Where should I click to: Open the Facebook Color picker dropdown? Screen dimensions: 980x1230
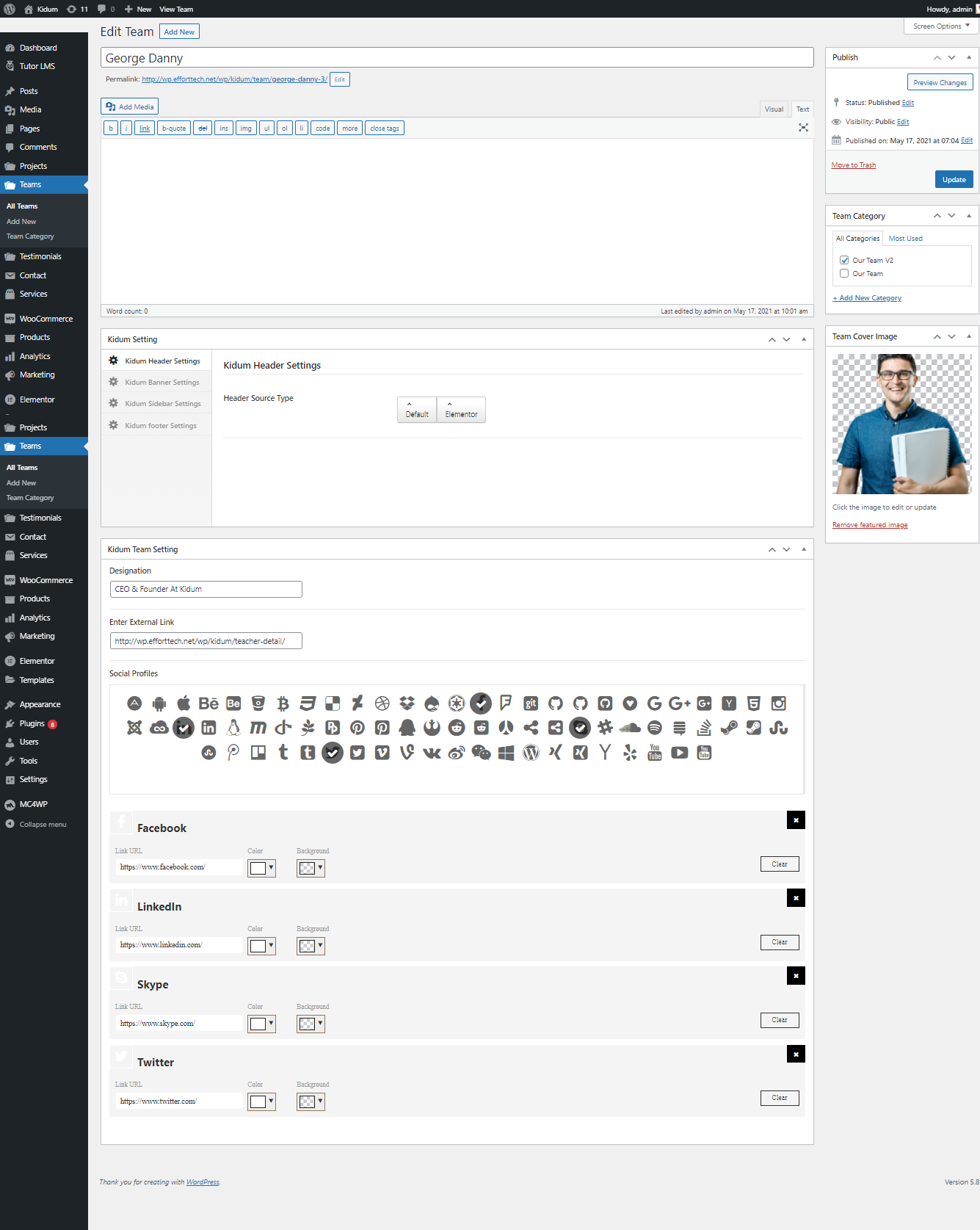pos(261,868)
